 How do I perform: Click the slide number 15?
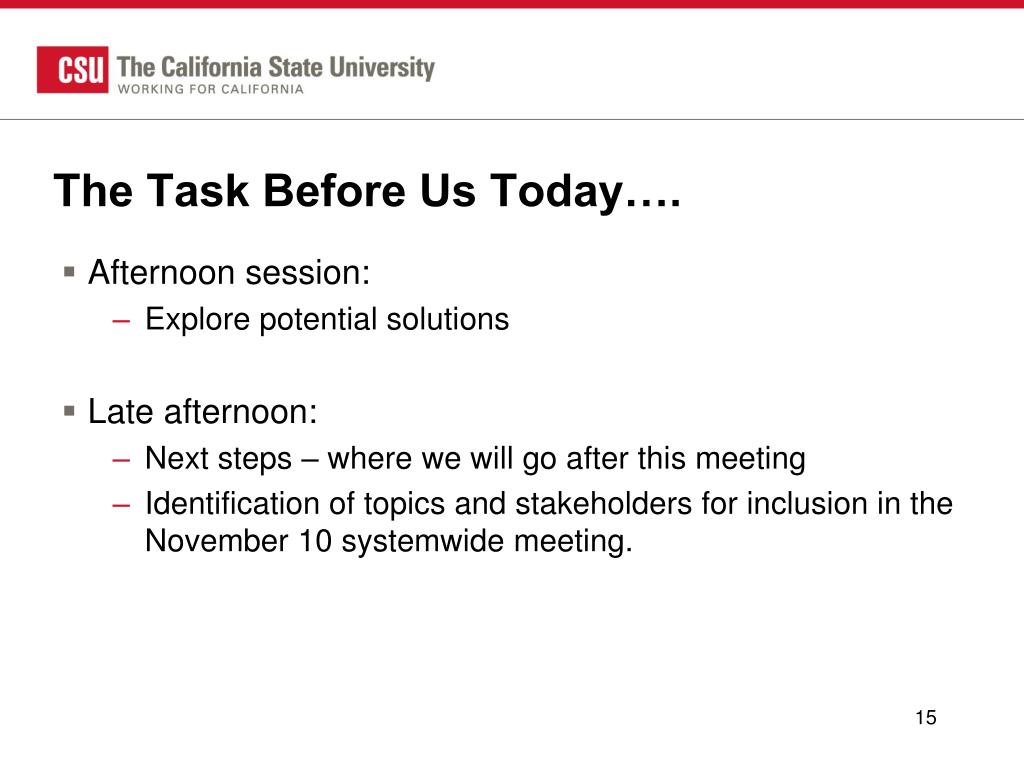[x=925, y=718]
